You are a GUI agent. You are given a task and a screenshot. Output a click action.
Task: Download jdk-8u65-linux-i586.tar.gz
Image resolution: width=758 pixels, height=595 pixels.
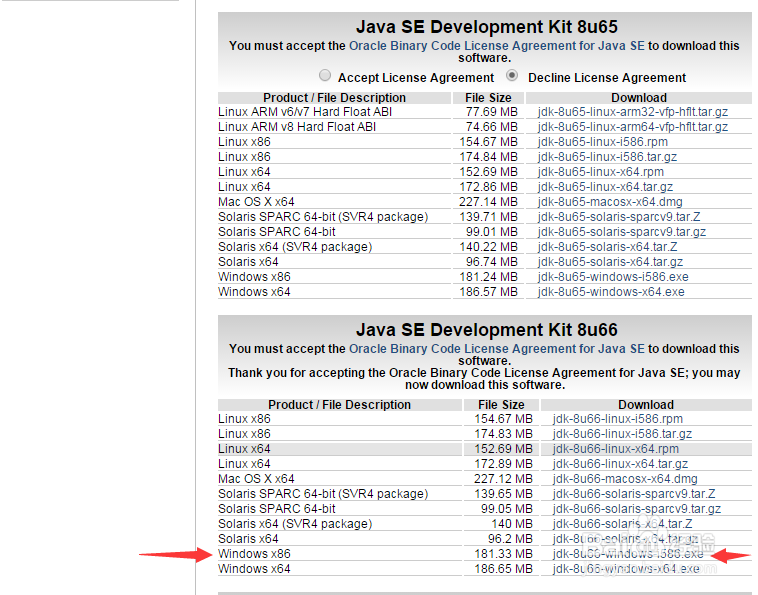(x=607, y=157)
